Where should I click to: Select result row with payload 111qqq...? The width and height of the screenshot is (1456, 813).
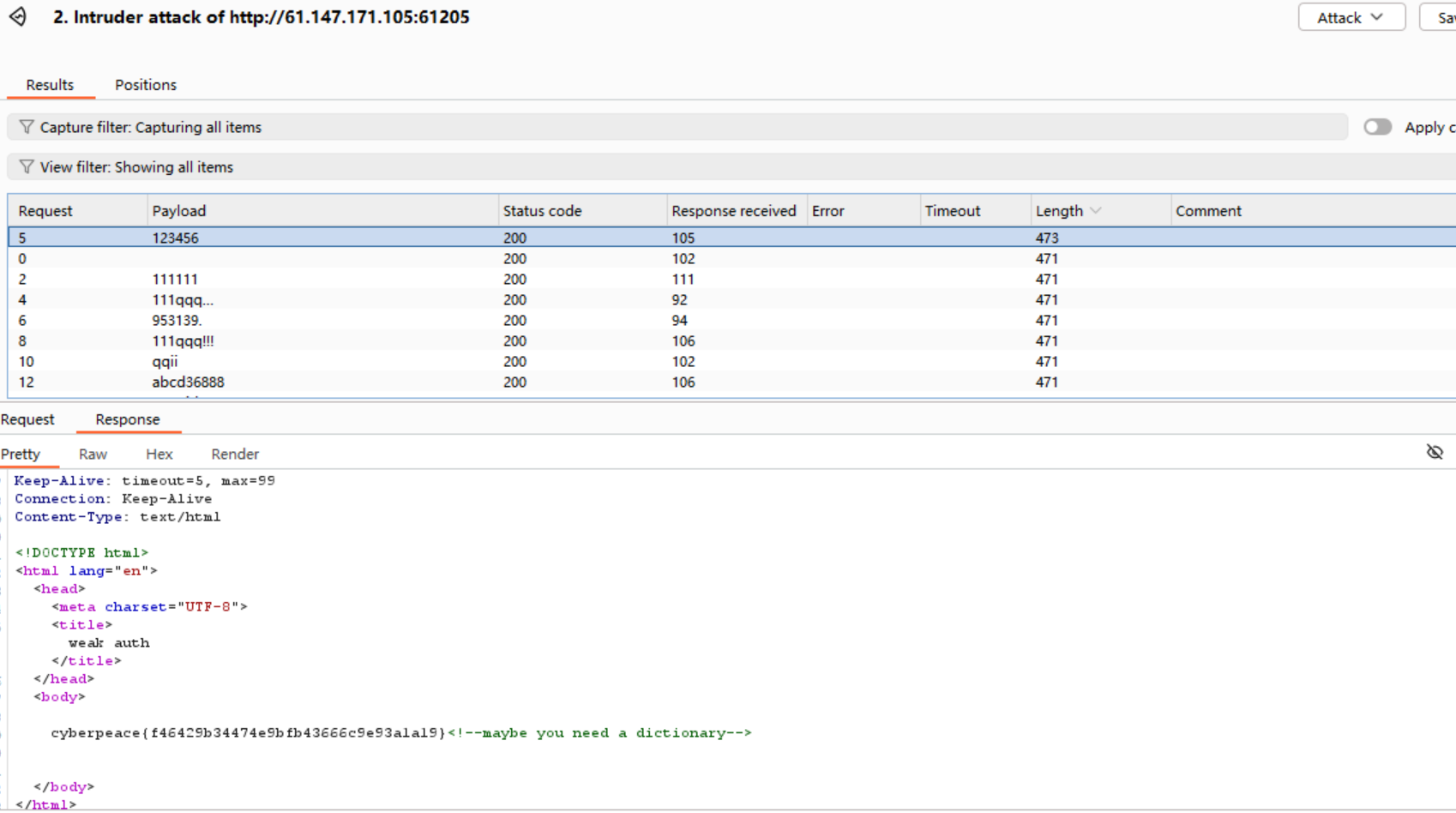pos(731,299)
